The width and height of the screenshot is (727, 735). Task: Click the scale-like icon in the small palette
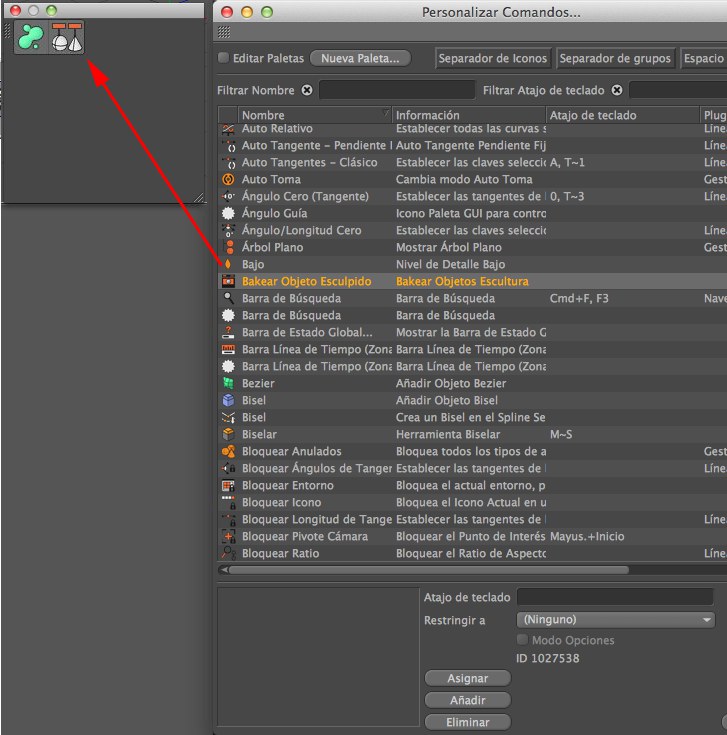(x=68, y=37)
